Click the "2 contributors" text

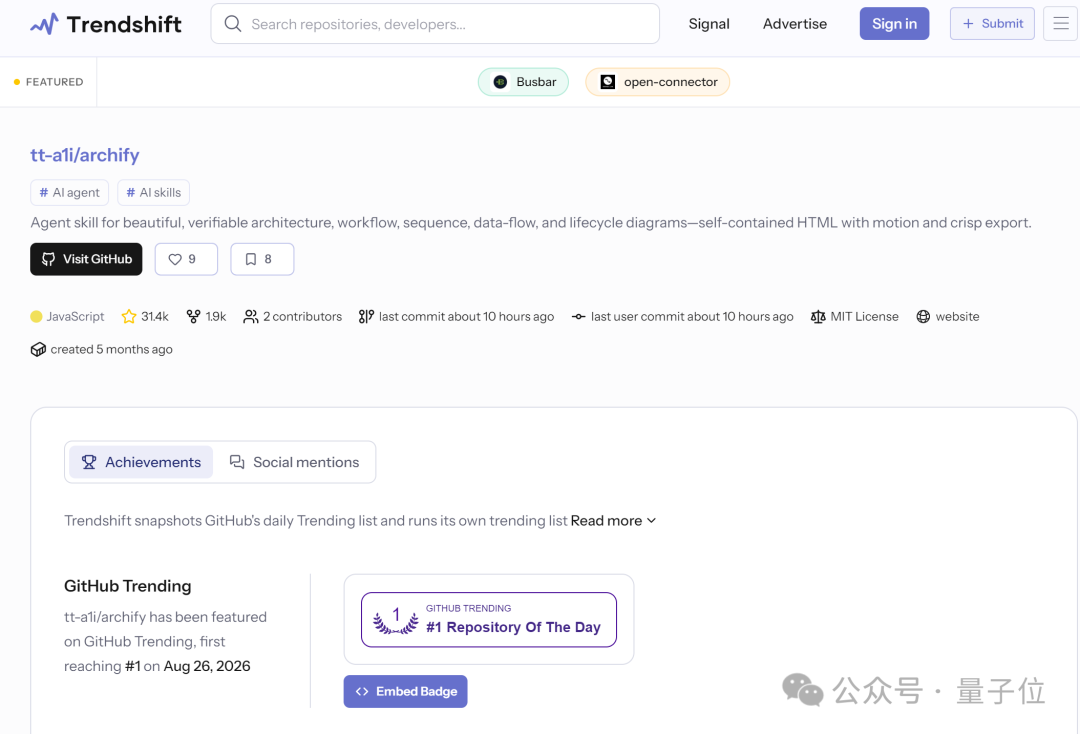[302, 317]
